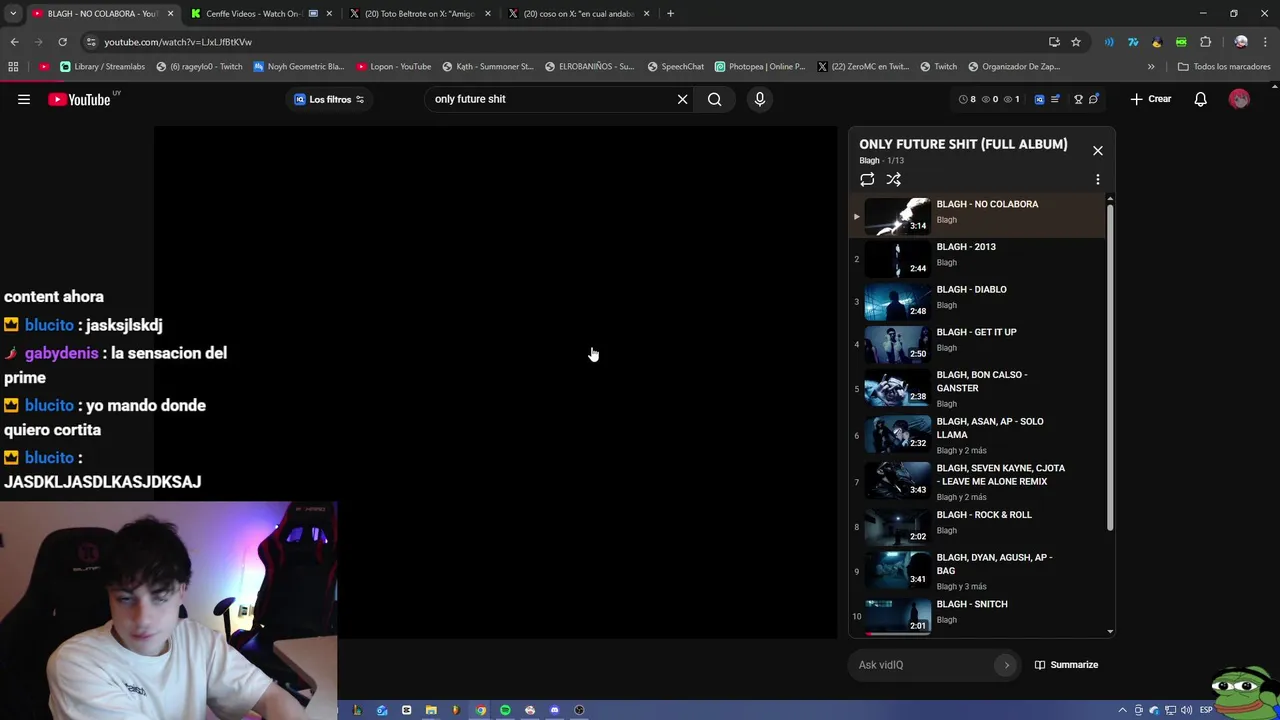1280x720 pixels.
Task: Toggle playlist loop
Action: click(867, 180)
